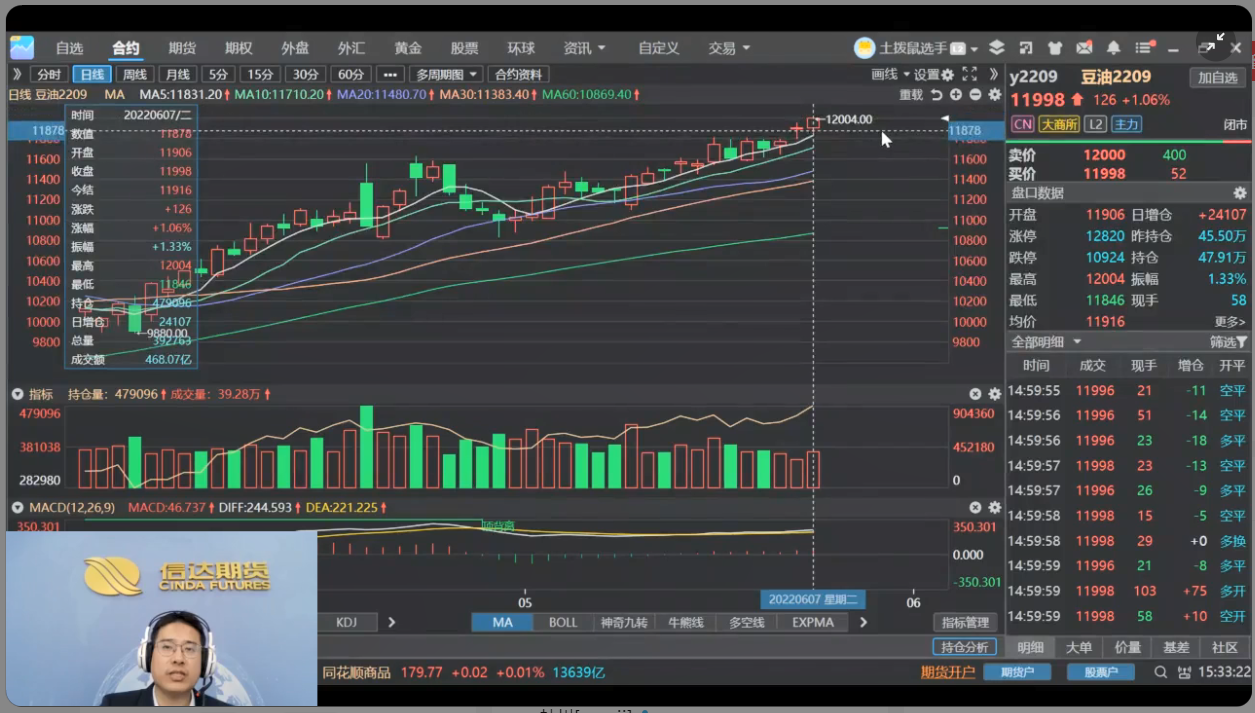Screen dimensions: 1255x713
Task: Zoom in the chart with plus icon
Action: [x=956, y=94]
